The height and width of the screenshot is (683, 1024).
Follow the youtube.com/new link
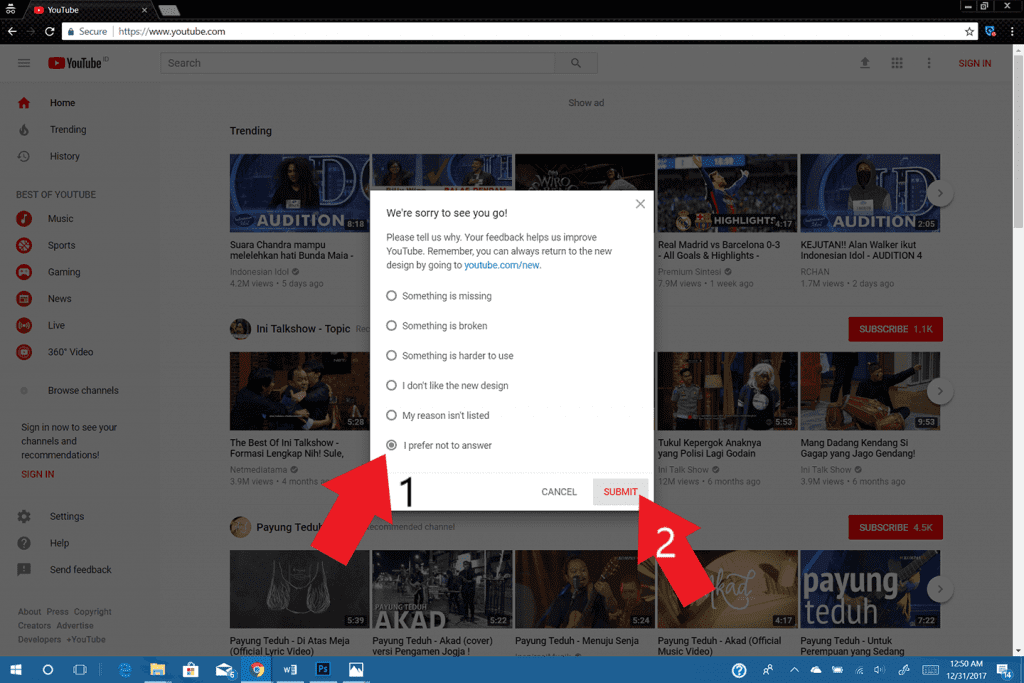pyautogui.click(x=502, y=265)
